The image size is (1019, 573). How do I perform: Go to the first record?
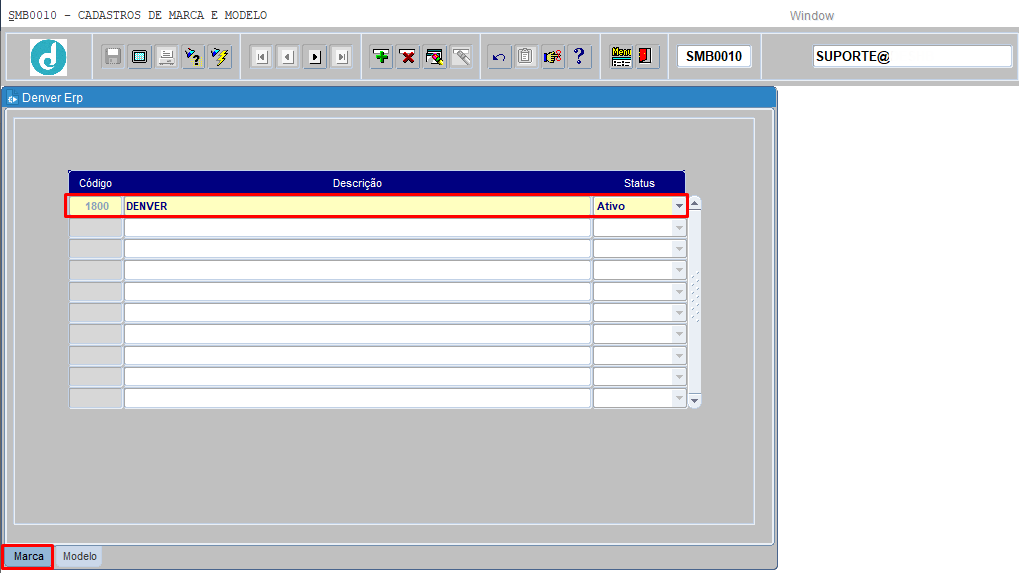(x=261, y=57)
